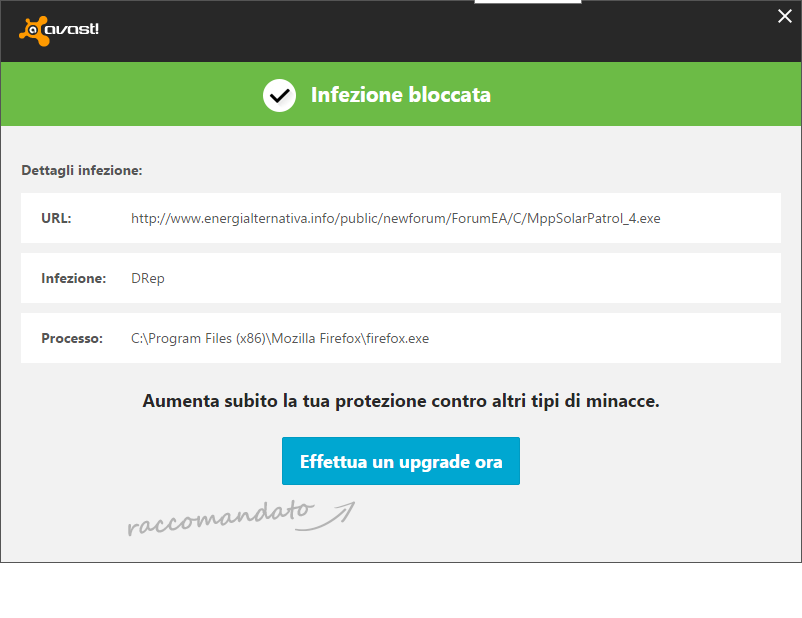Screen dimensions: 802x618
Task: Click the "Aumenta subito la tua protezione" message
Action: [x=400, y=401]
